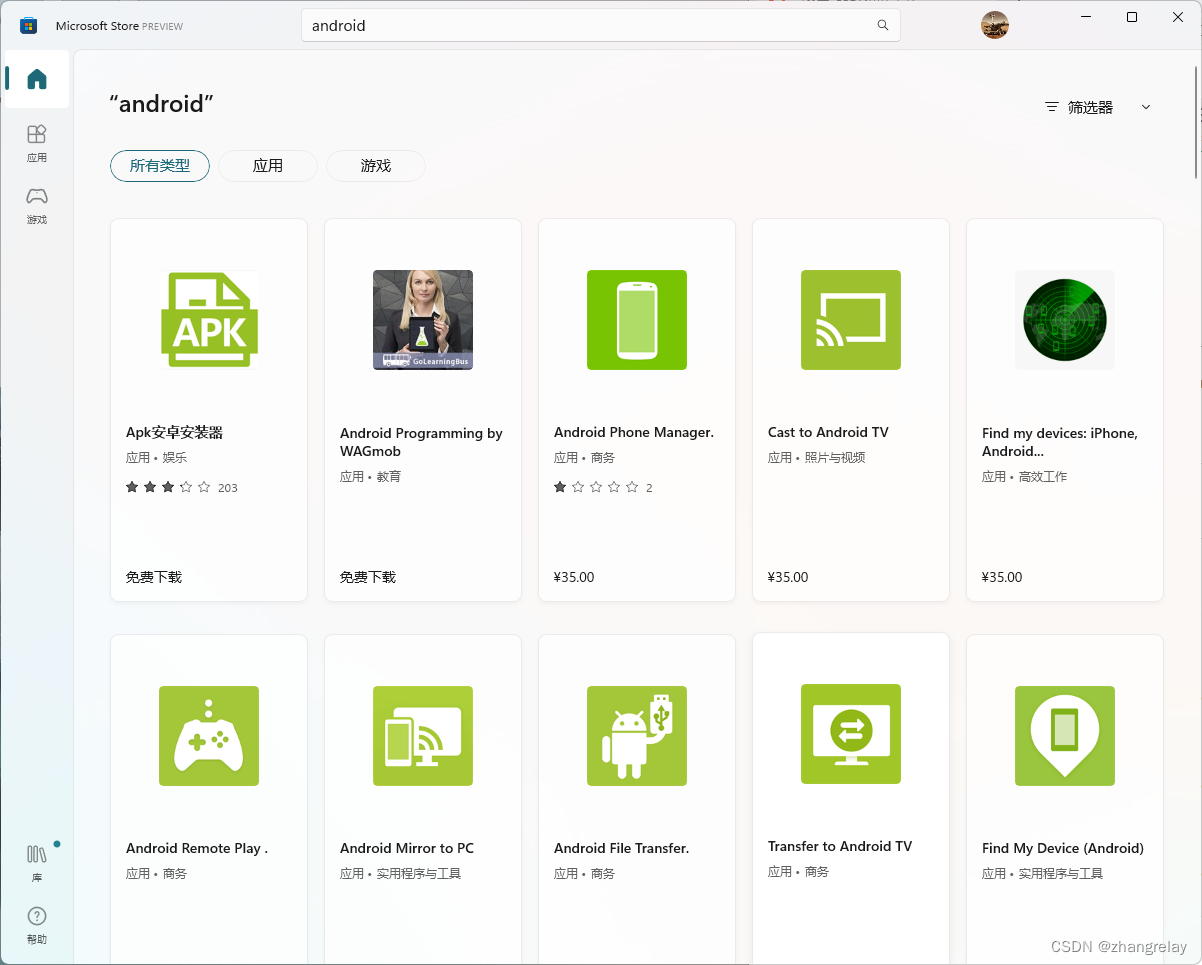Click 实用程序与工具 under Android Mirror to PC
The height and width of the screenshot is (965, 1202).
(x=418, y=874)
